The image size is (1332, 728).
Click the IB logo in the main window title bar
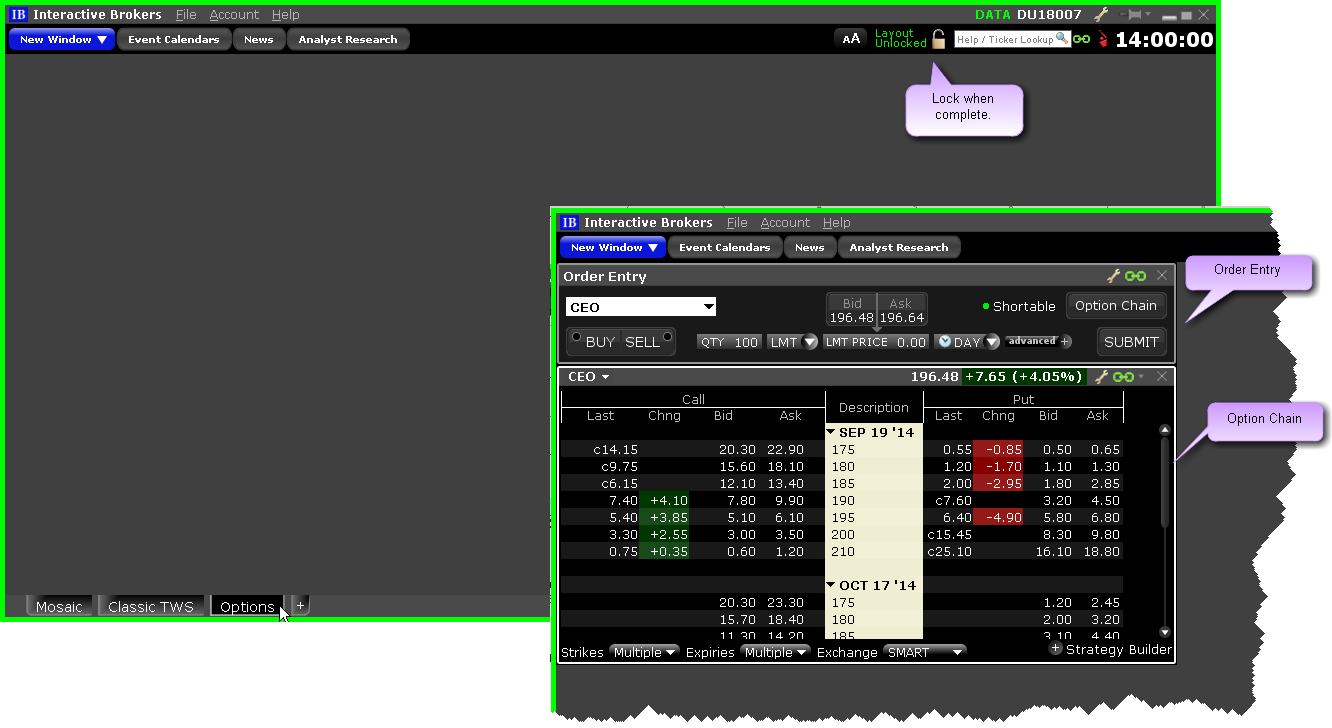pyautogui.click(x=18, y=15)
